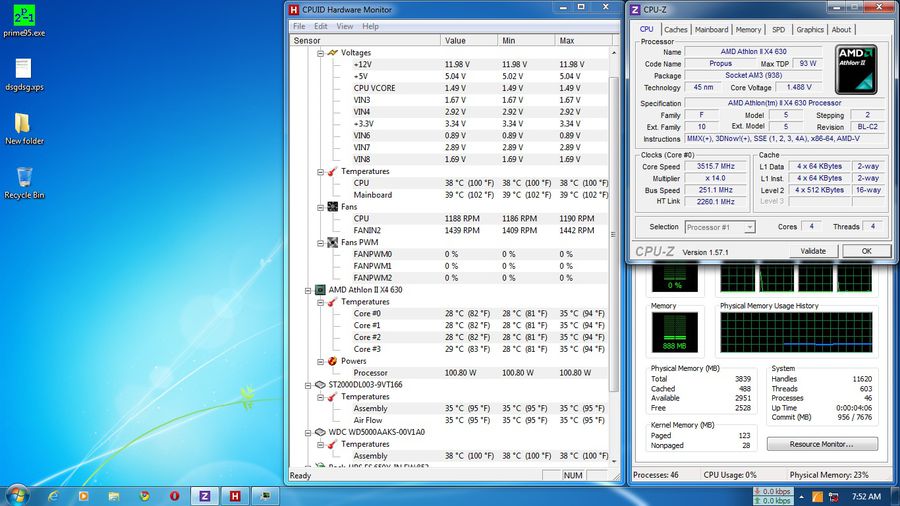Click HWMonitor title bar H icon
Screen dimensions: 900x506
coord(294,9)
